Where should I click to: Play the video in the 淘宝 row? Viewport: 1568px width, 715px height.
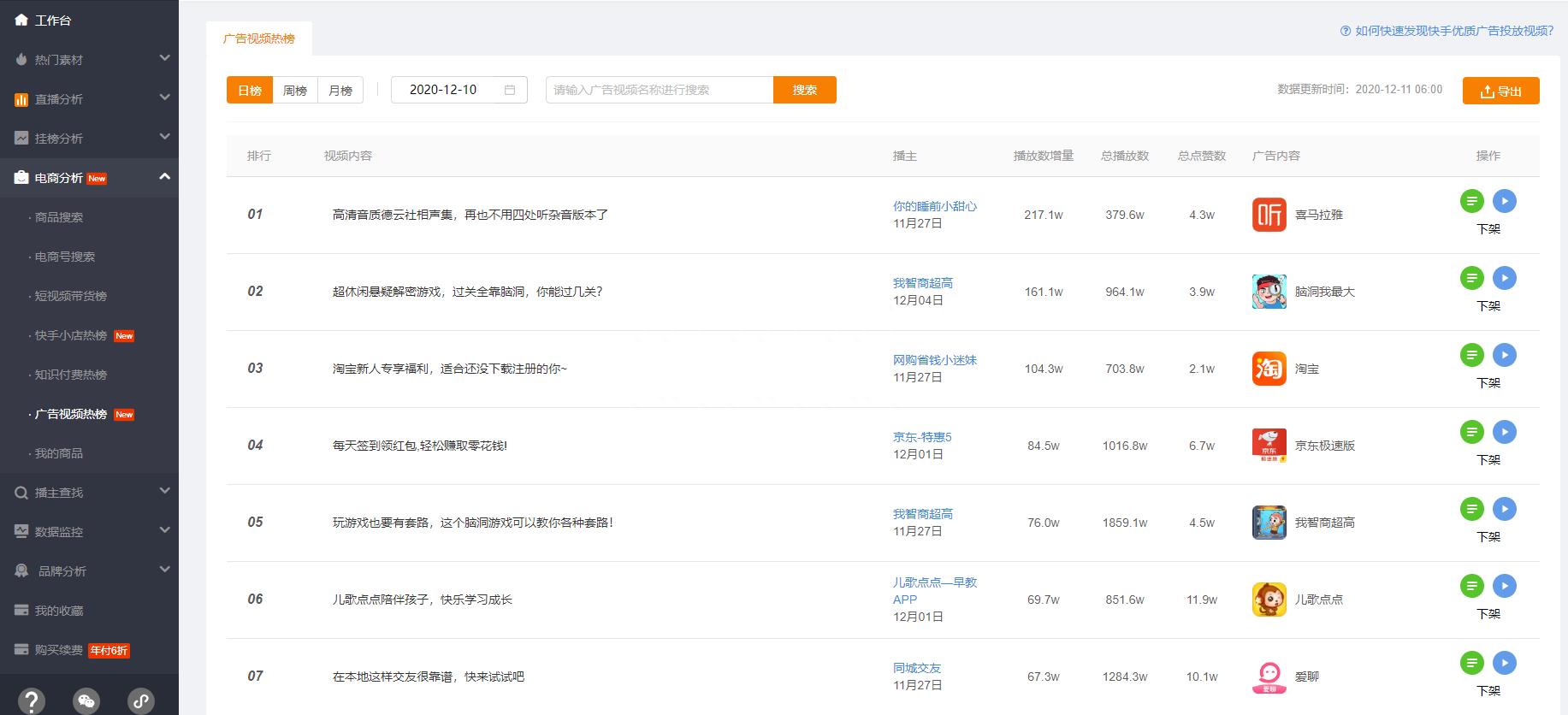(1505, 355)
